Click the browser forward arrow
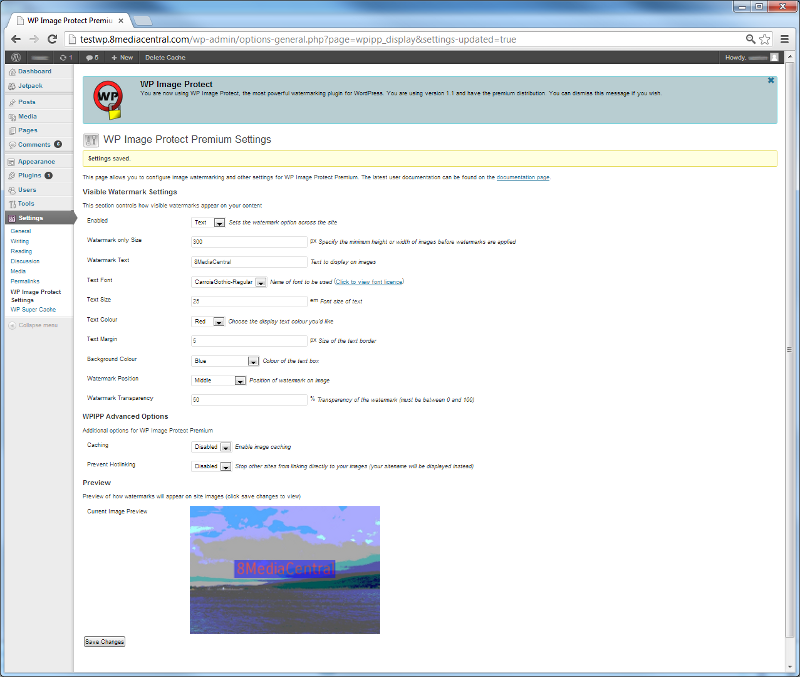Viewport: 800px width, 677px height. pyautogui.click(x=34, y=39)
